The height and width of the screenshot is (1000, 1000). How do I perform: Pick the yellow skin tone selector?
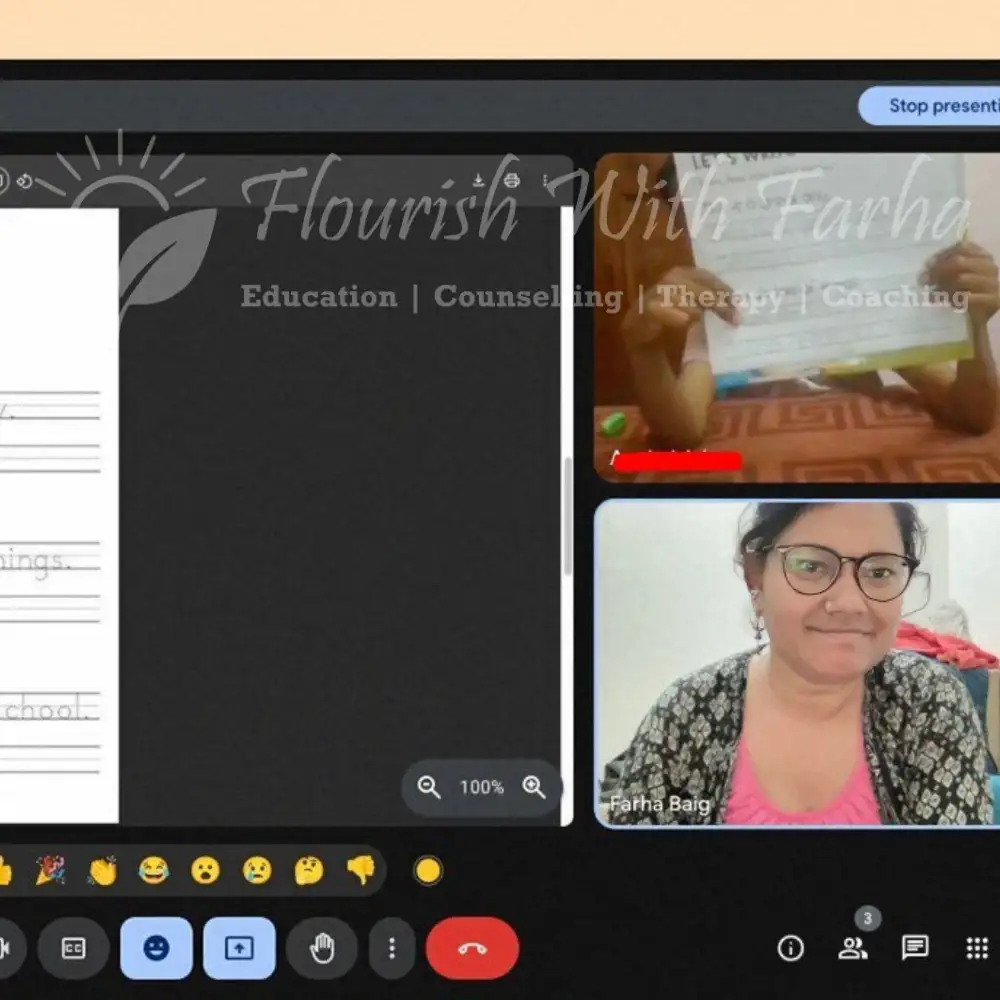(428, 871)
